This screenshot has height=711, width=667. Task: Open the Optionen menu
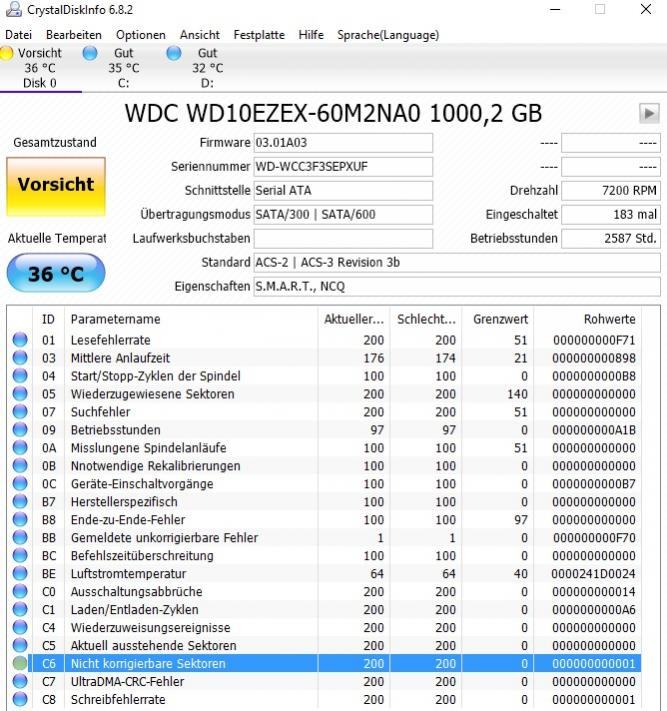(141, 35)
